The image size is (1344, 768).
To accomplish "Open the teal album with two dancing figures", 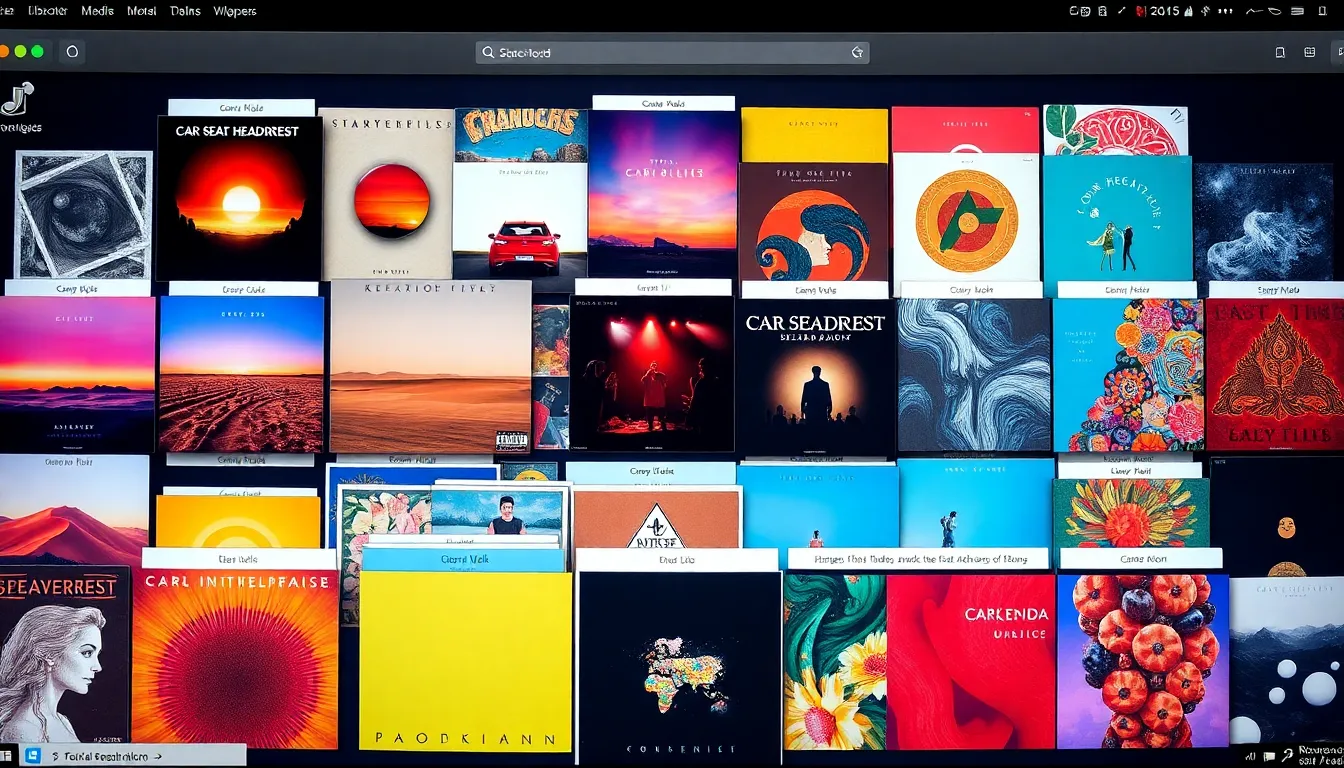I will click(1117, 219).
